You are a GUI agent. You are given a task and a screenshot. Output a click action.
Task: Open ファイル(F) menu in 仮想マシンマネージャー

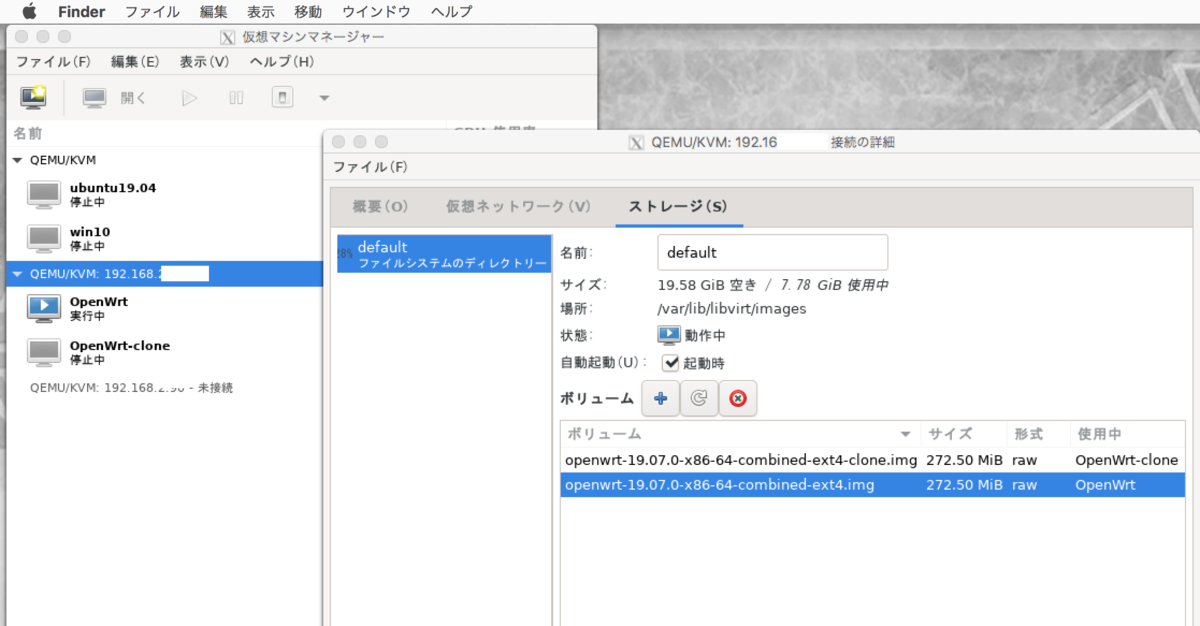[x=53, y=62]
